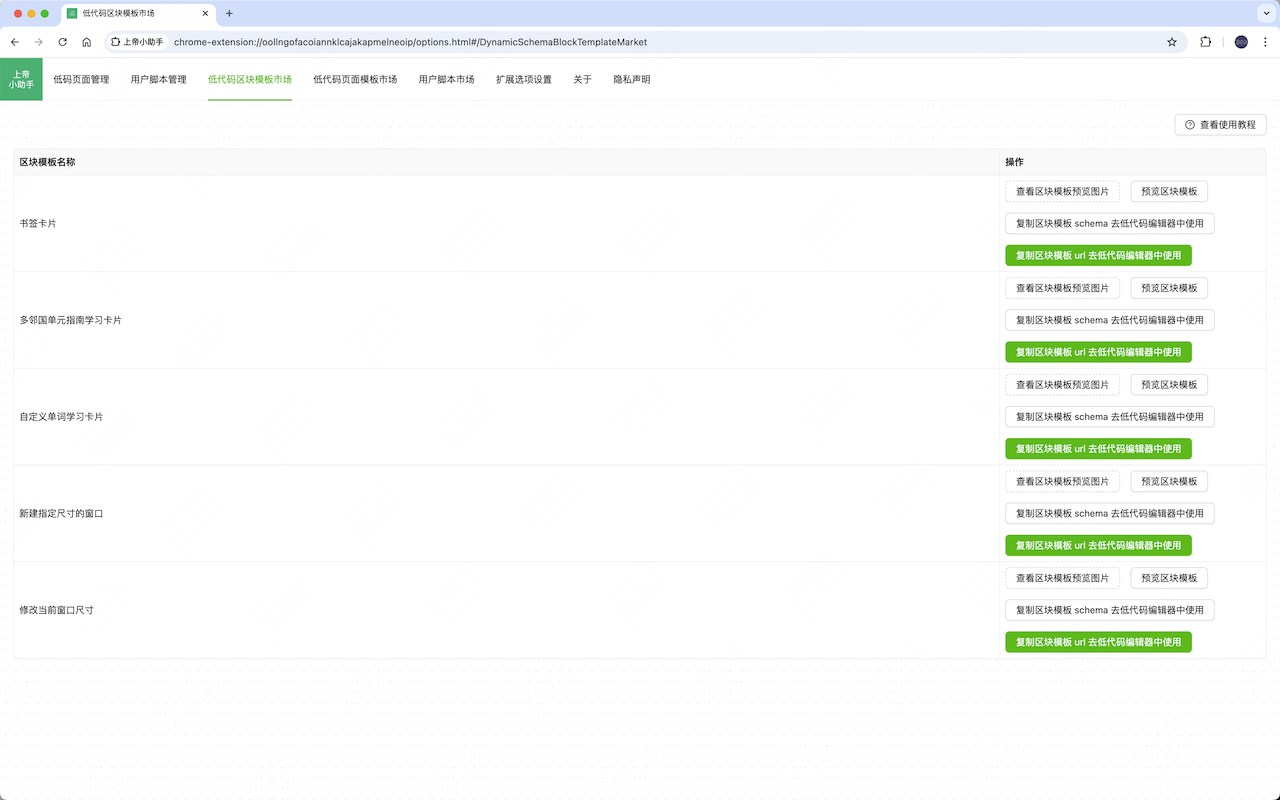
Task: Click the 自定义单词学习卡片 template name
Action: (x=61, y=417)
